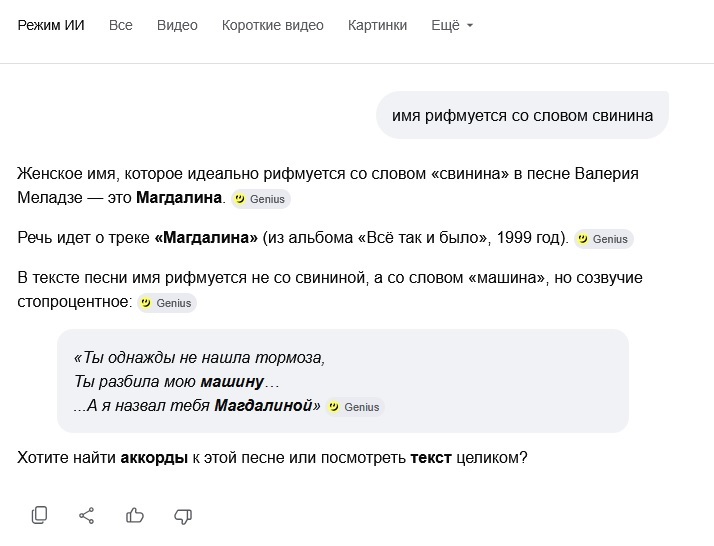Click the arrow next to «Ещё»
714x546 pixels.
click(470, 26)
